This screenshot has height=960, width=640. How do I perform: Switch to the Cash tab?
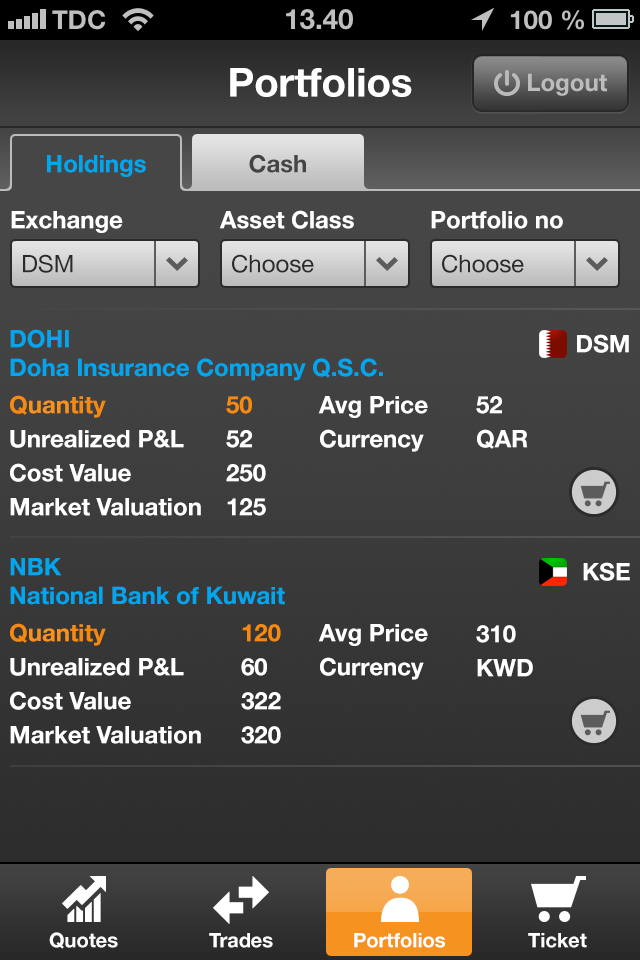[278, 164]
